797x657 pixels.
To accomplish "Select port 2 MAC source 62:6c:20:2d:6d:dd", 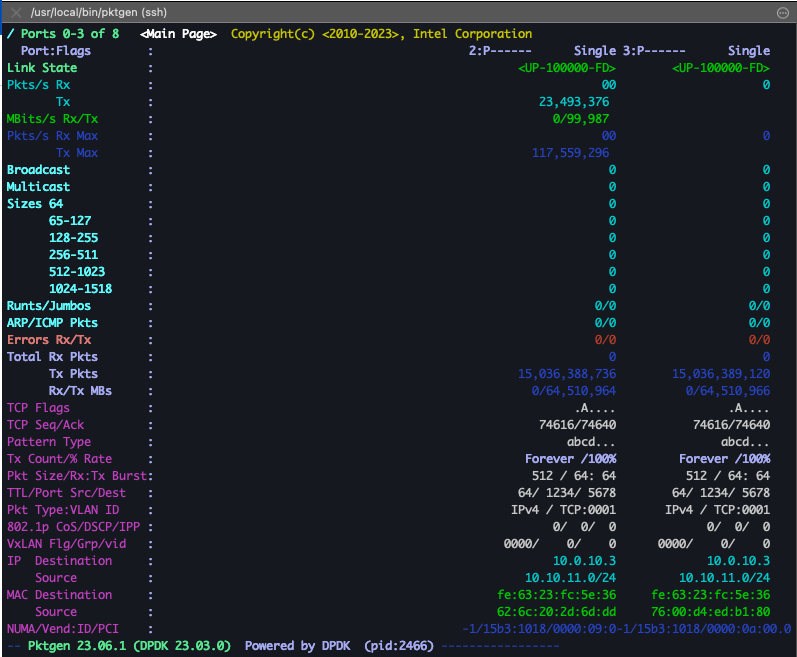I will pyautogui.click(x=557, y=612).
